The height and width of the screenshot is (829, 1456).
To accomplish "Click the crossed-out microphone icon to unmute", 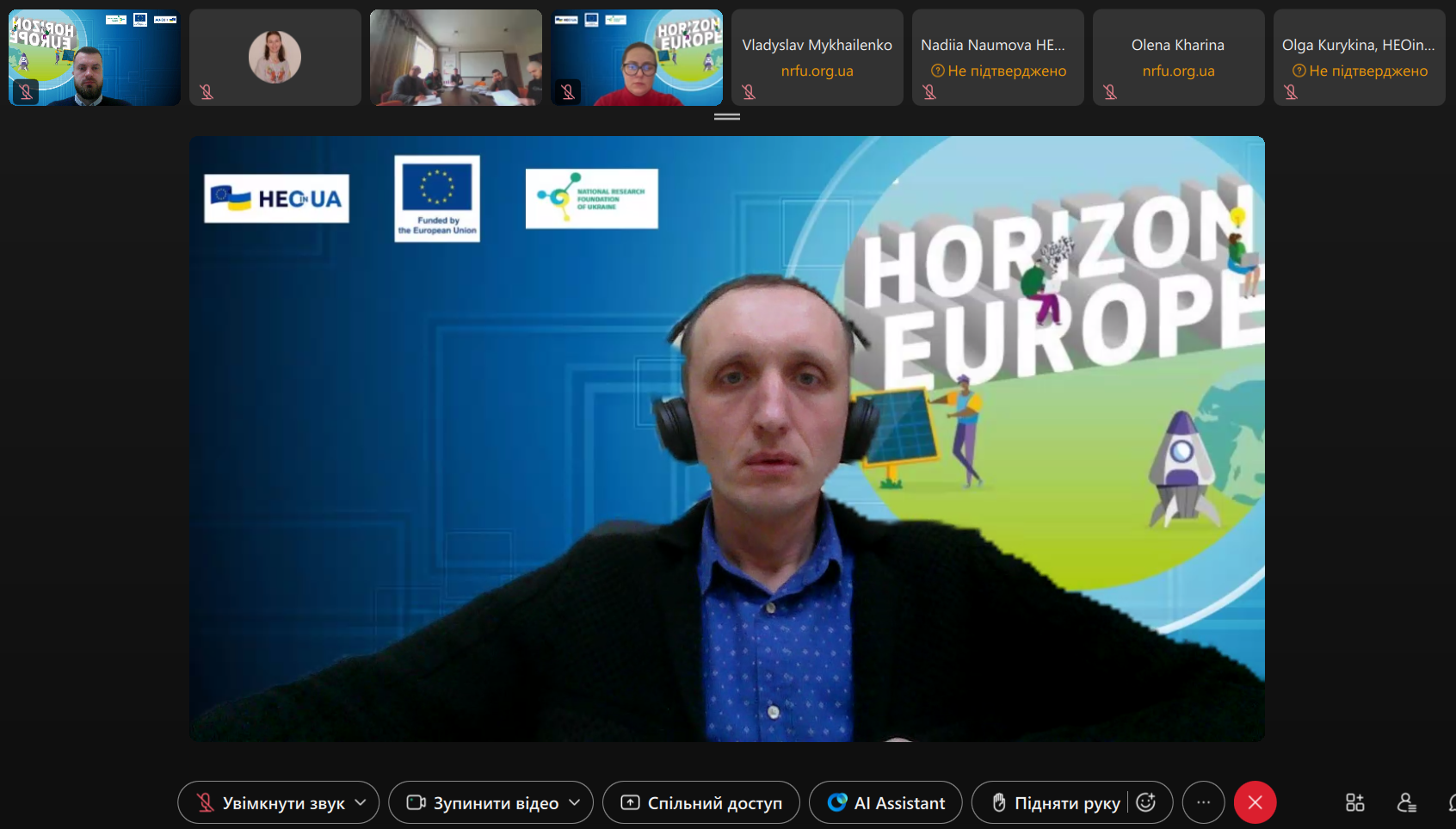I will click(206, 802).
